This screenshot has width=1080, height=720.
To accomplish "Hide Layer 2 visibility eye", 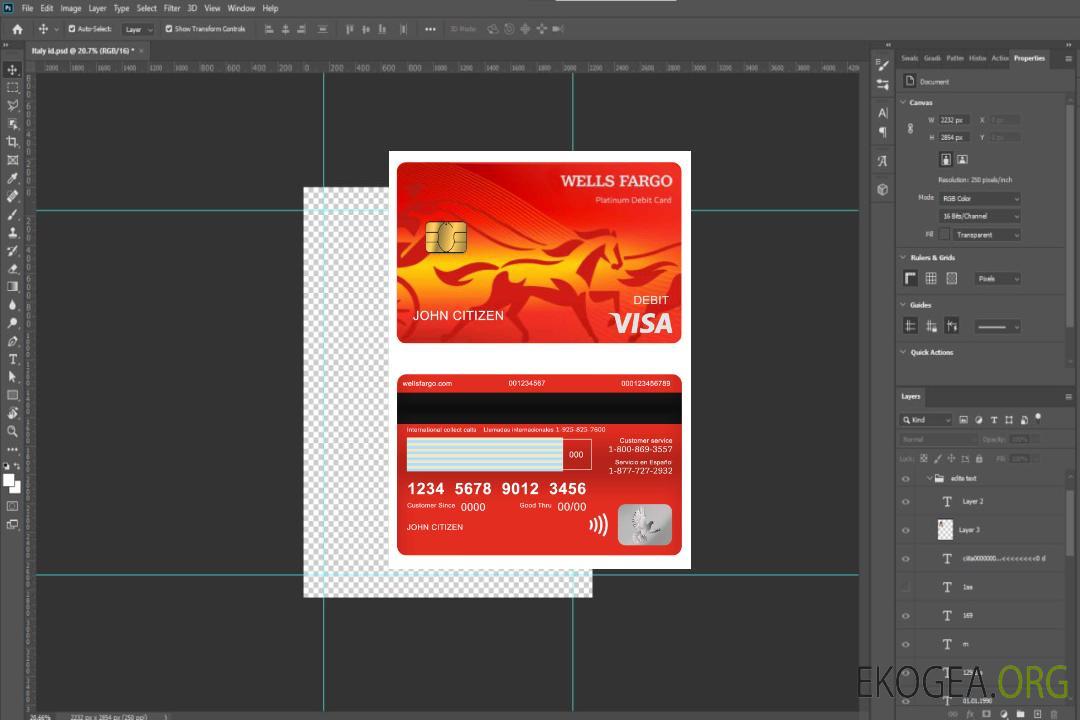I will pyautogui.click(x=906, y=502).
